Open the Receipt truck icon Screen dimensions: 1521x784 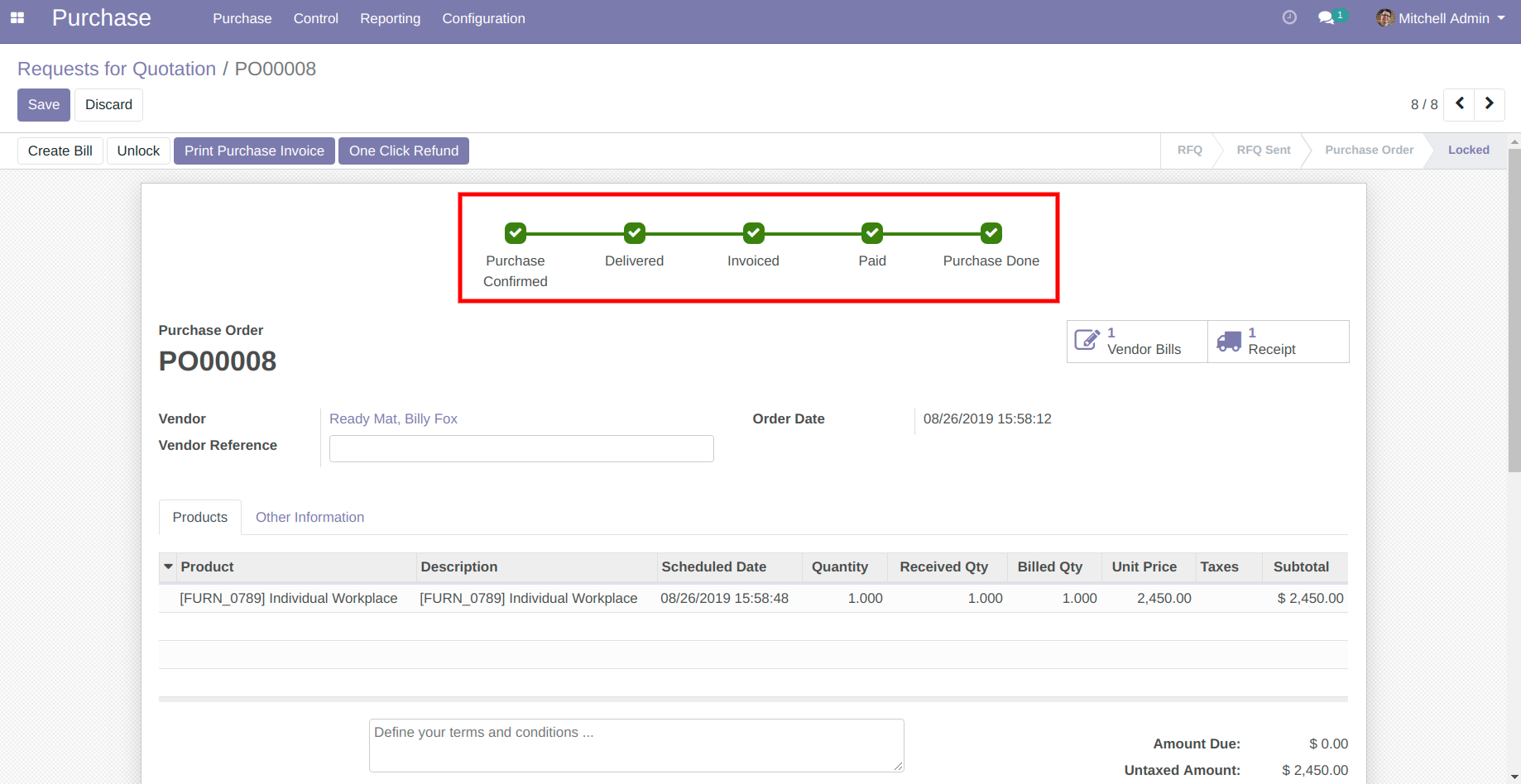(1229, 341)
